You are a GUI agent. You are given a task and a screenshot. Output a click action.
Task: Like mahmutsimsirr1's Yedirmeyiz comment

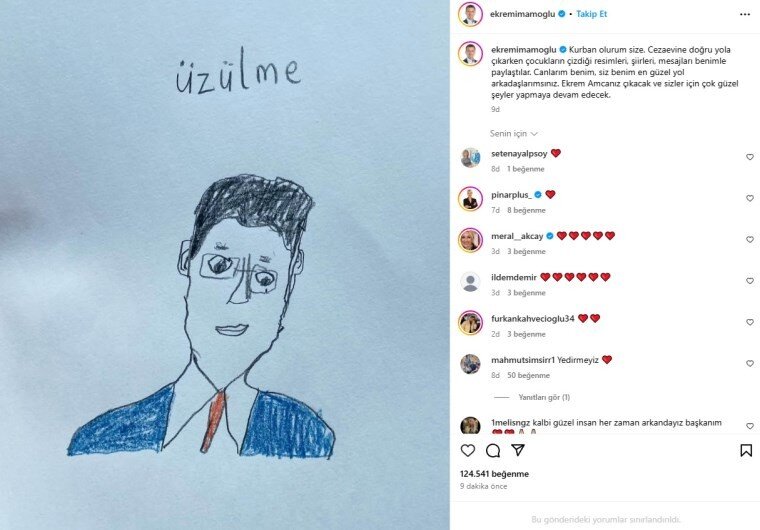point(750,364)
